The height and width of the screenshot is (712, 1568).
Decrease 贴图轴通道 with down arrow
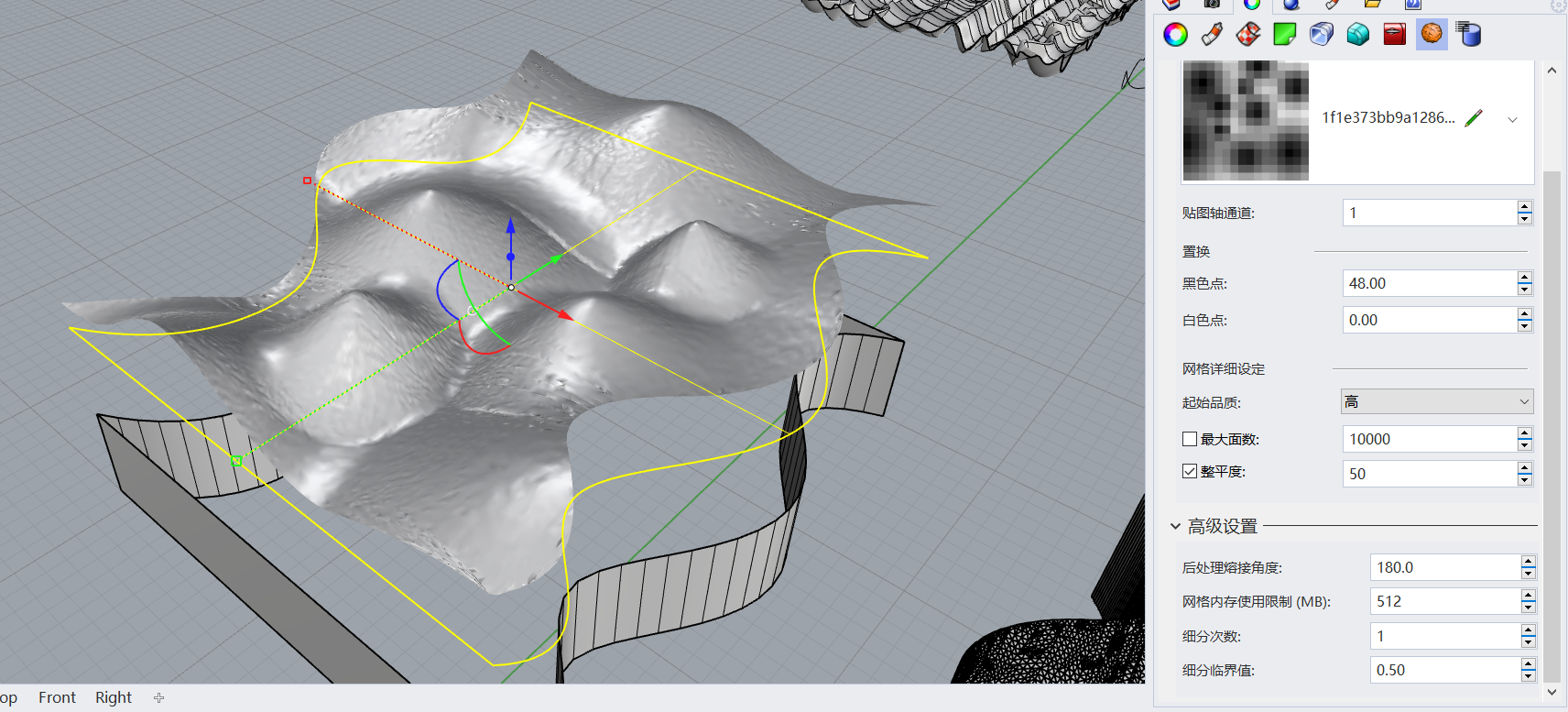(x=1524, y=219)
